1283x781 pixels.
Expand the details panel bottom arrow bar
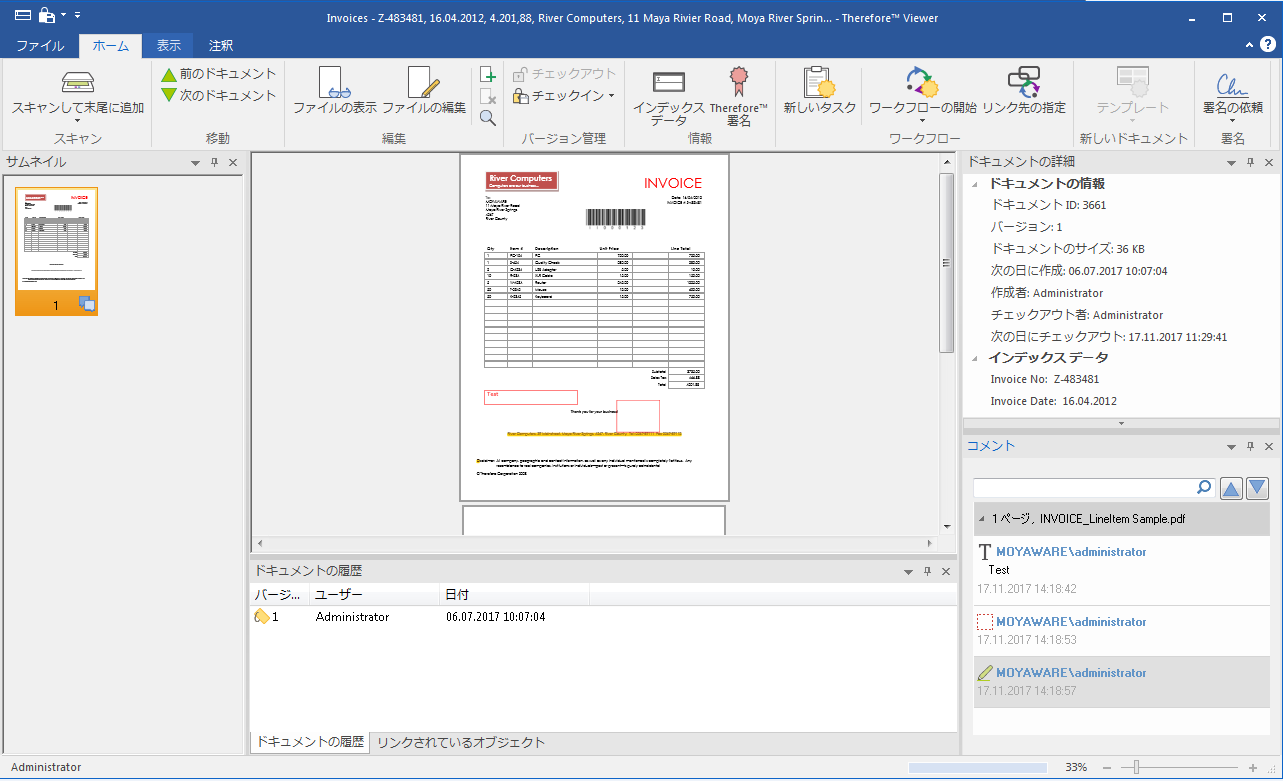click(x=1121, y=424)
